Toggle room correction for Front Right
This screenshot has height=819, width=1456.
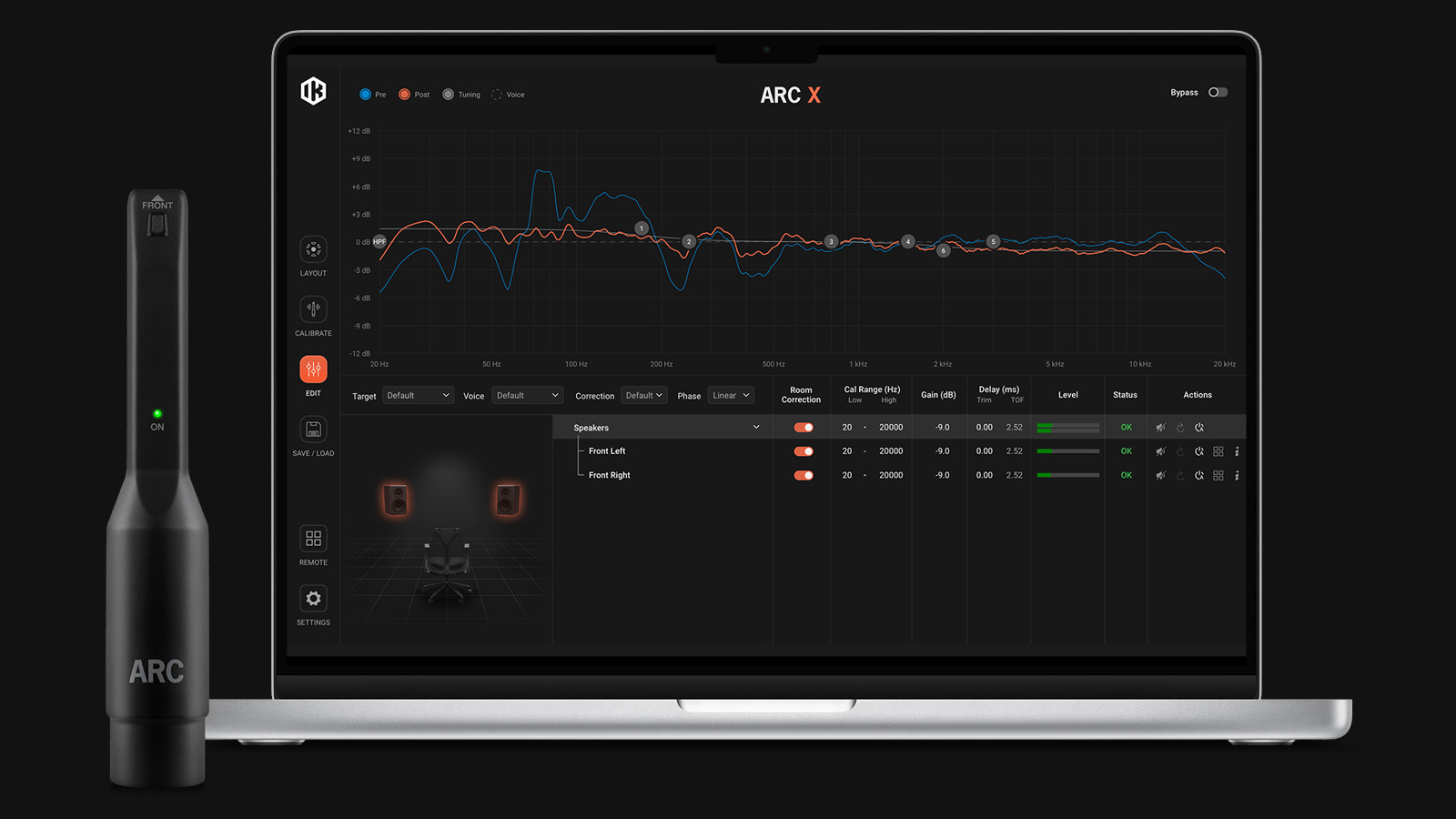pyautogui.click(x=804, y=476)
